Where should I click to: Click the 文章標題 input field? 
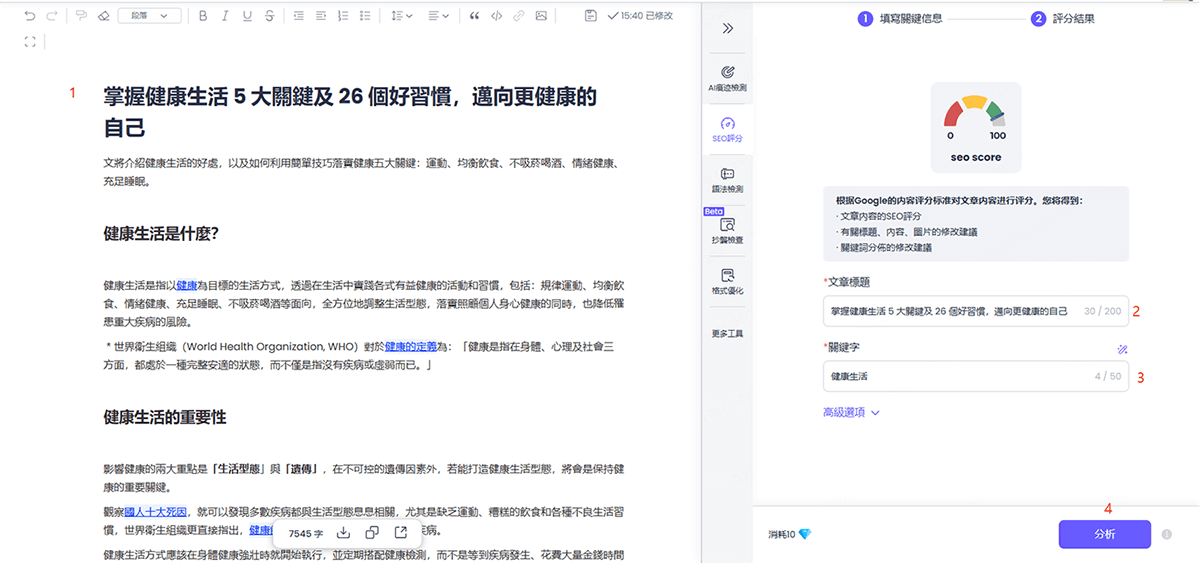click(975, 311)
